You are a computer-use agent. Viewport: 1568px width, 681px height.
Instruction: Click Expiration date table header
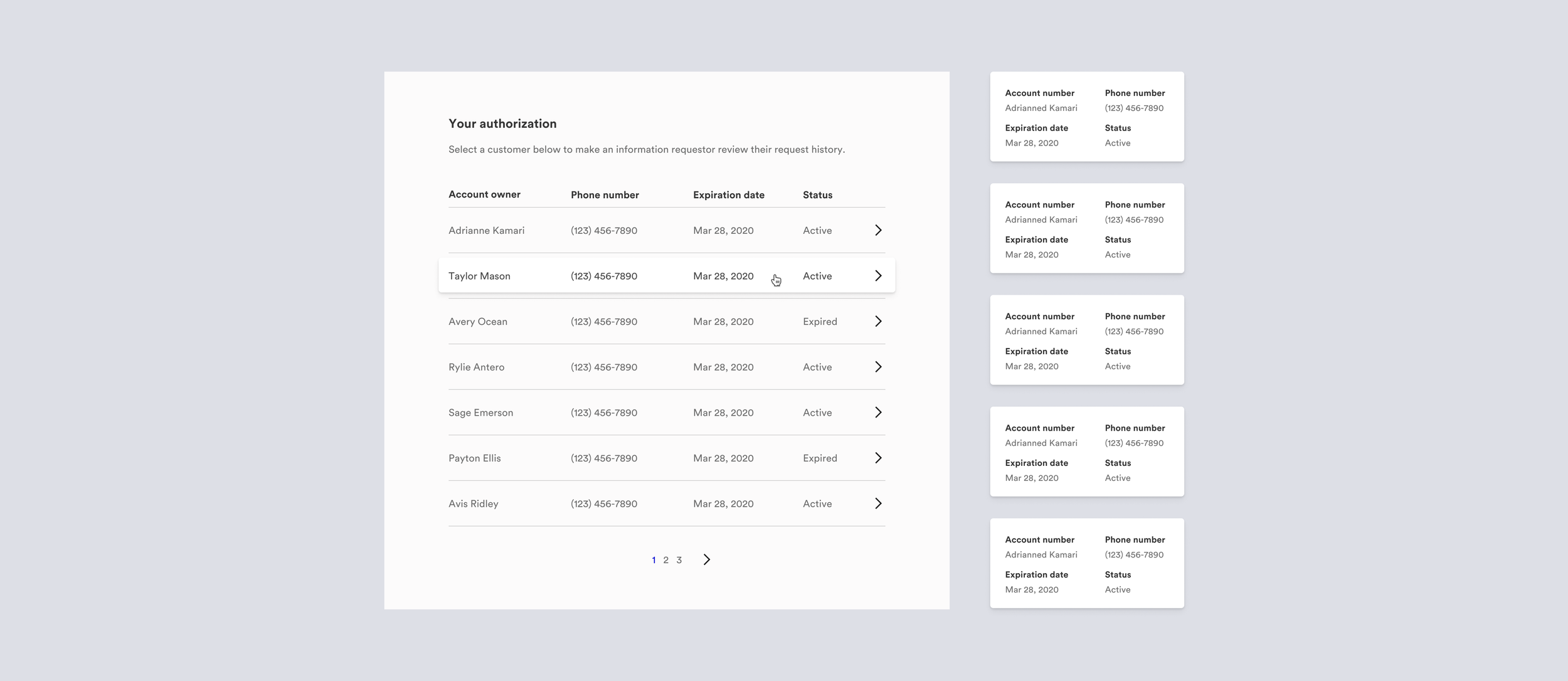[x=728, y=195]
